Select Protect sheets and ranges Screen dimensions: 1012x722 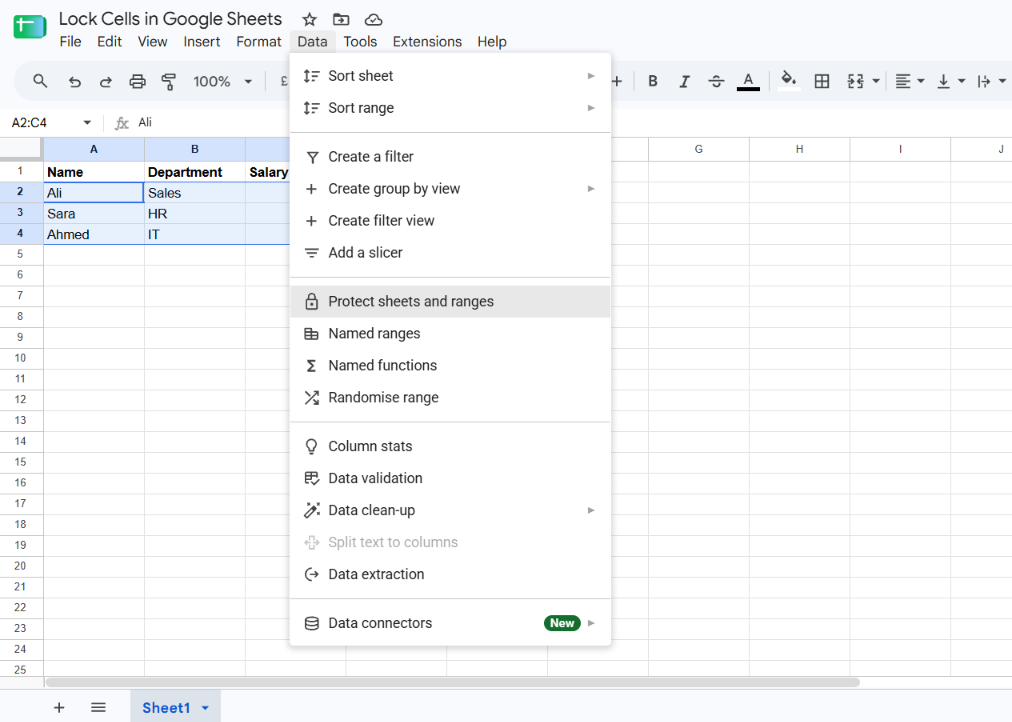(450, 301)
